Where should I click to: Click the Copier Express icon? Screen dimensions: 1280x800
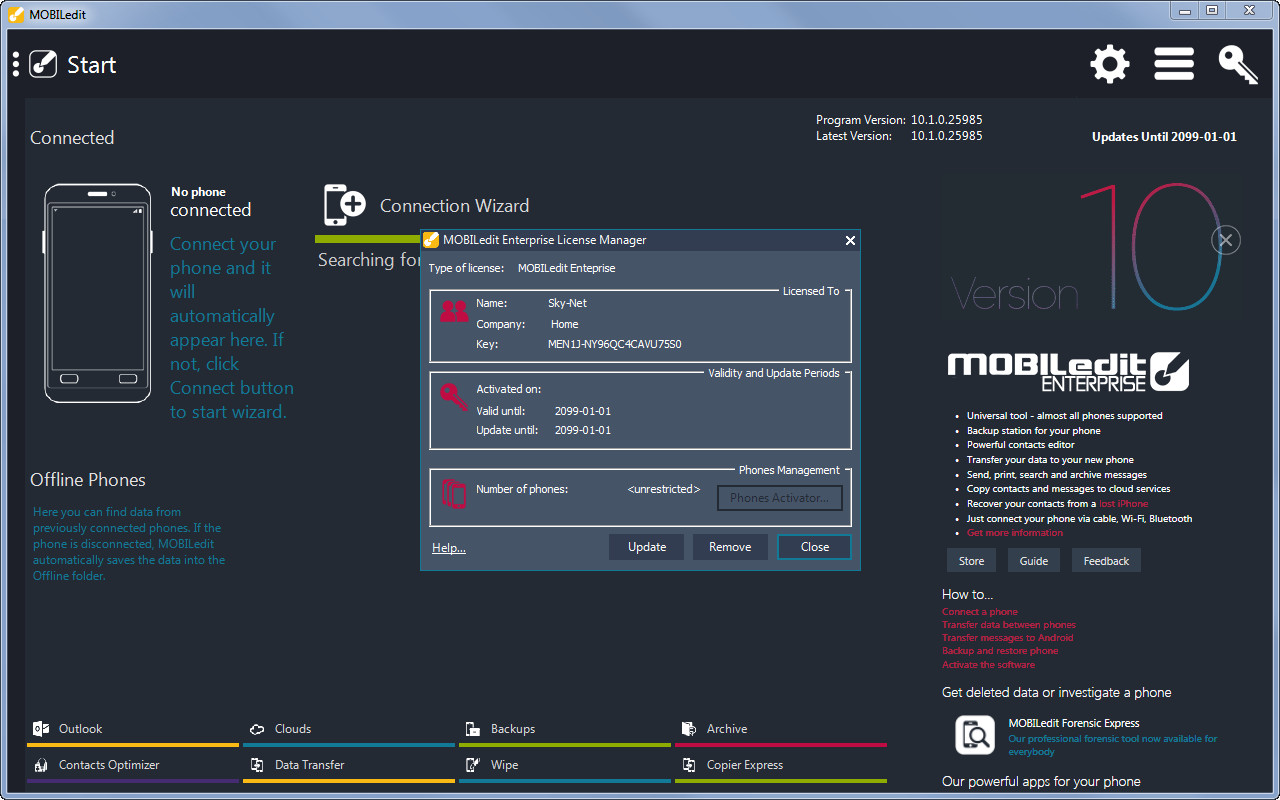pos(689,765)
